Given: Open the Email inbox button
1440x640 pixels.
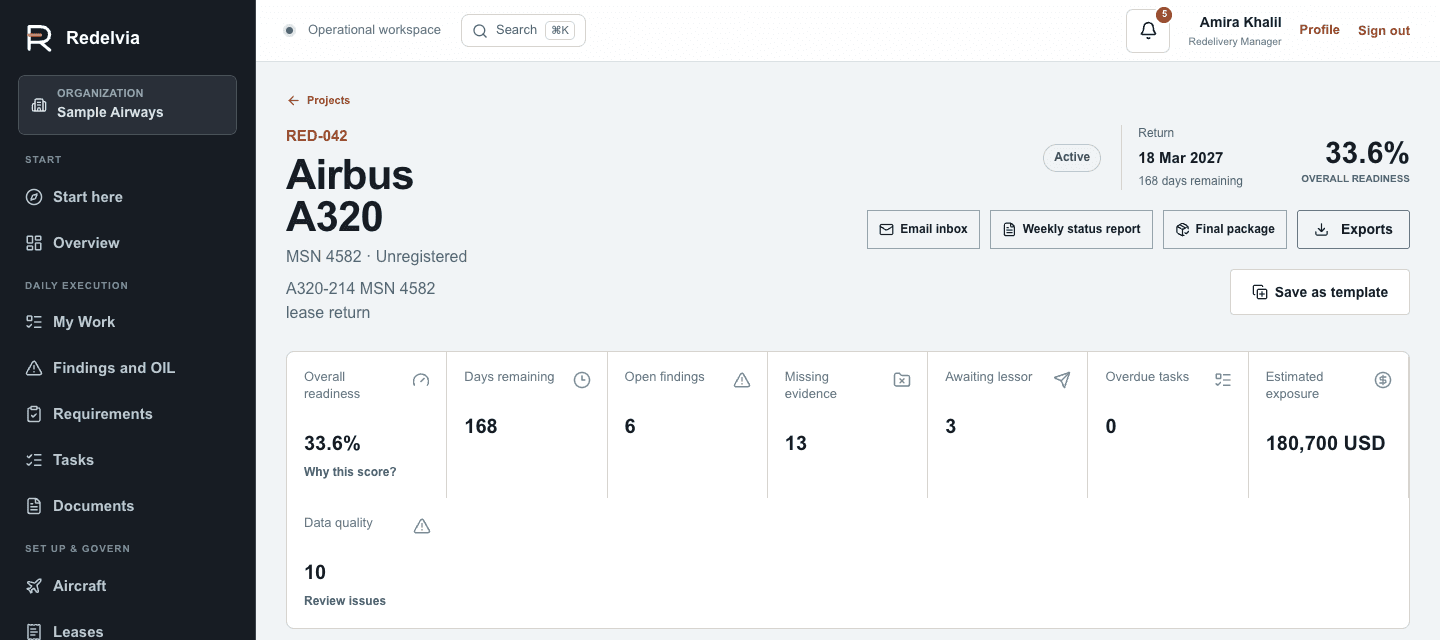Looking at the screenshot, I should click(923, 229).
